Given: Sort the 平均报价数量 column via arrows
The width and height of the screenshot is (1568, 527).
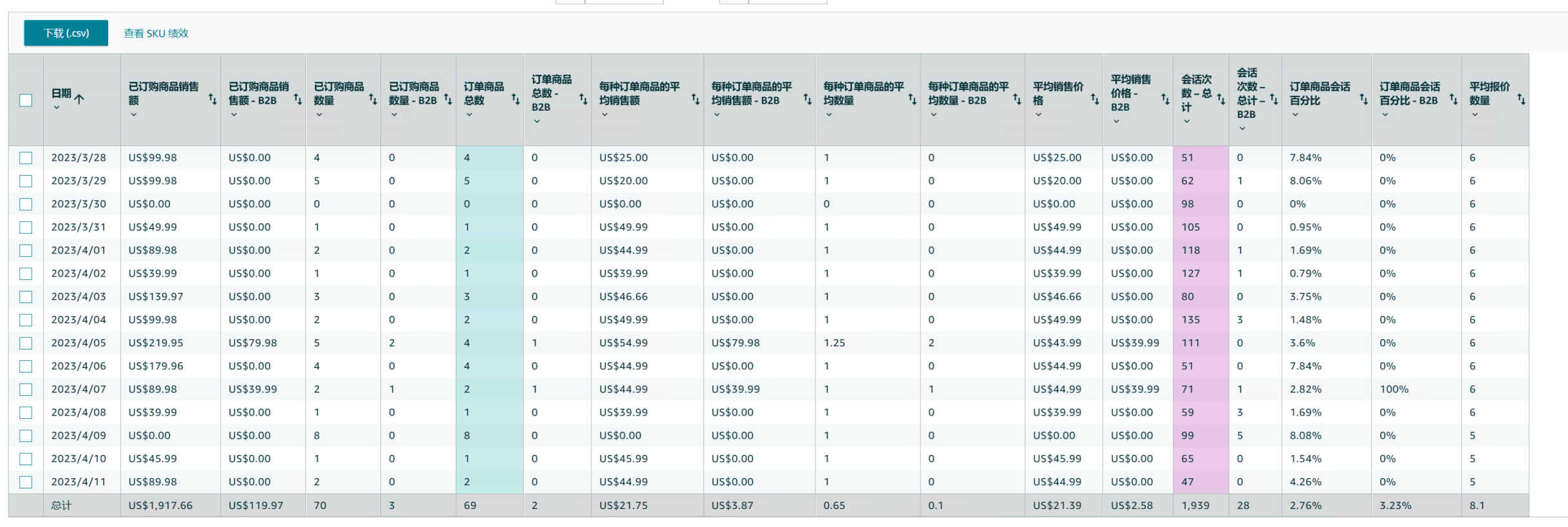Looking at the screenshot, I should [x=1521, y=99].
